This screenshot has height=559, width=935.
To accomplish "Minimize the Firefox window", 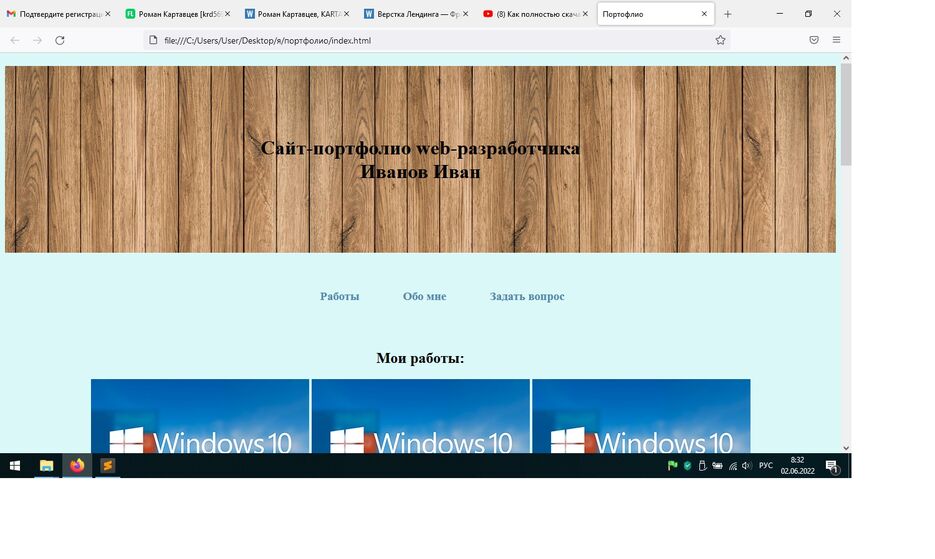I will pos(779,14).
